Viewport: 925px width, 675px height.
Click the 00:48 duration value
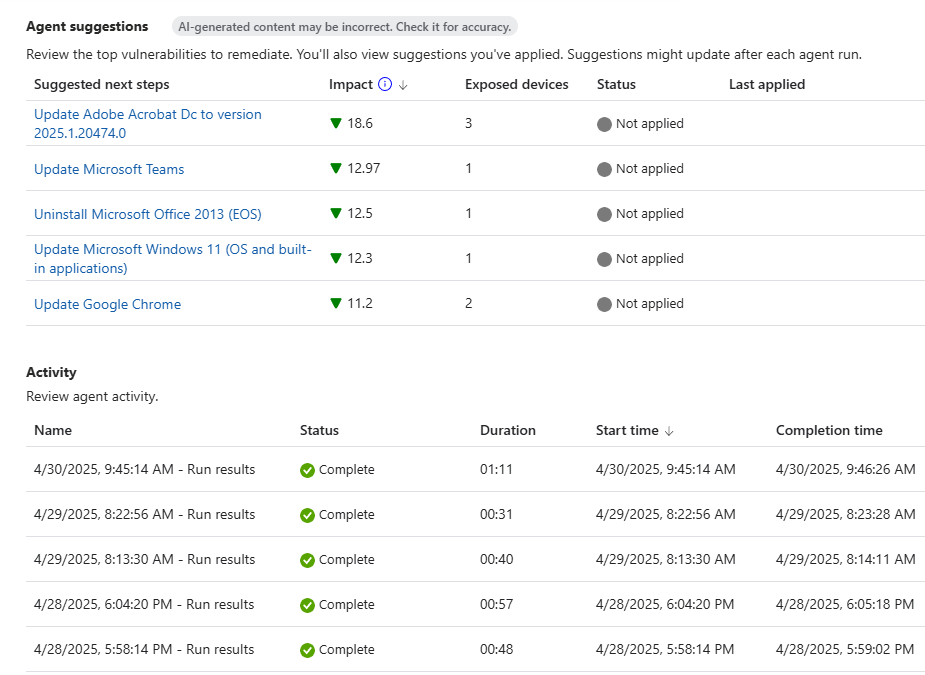(x=496, y=650)
